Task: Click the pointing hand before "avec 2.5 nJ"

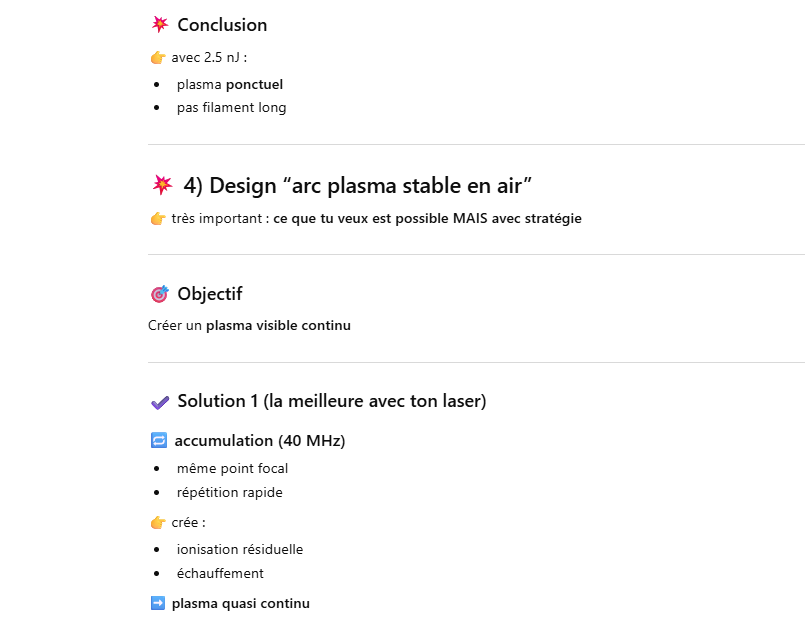Action: click(x=158, y=57)
